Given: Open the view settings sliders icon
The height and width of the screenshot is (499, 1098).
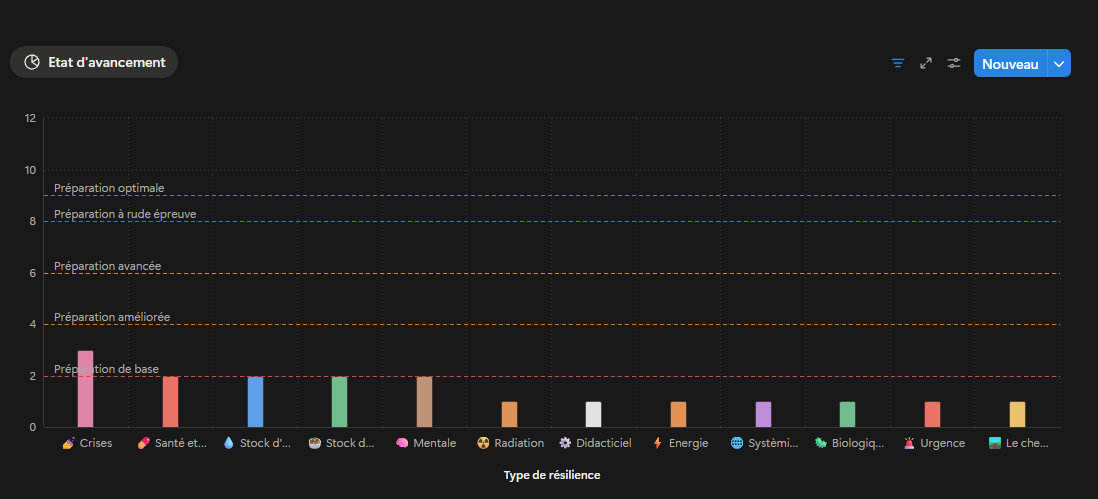Looking at the screenshot, I should click(954, 63).
